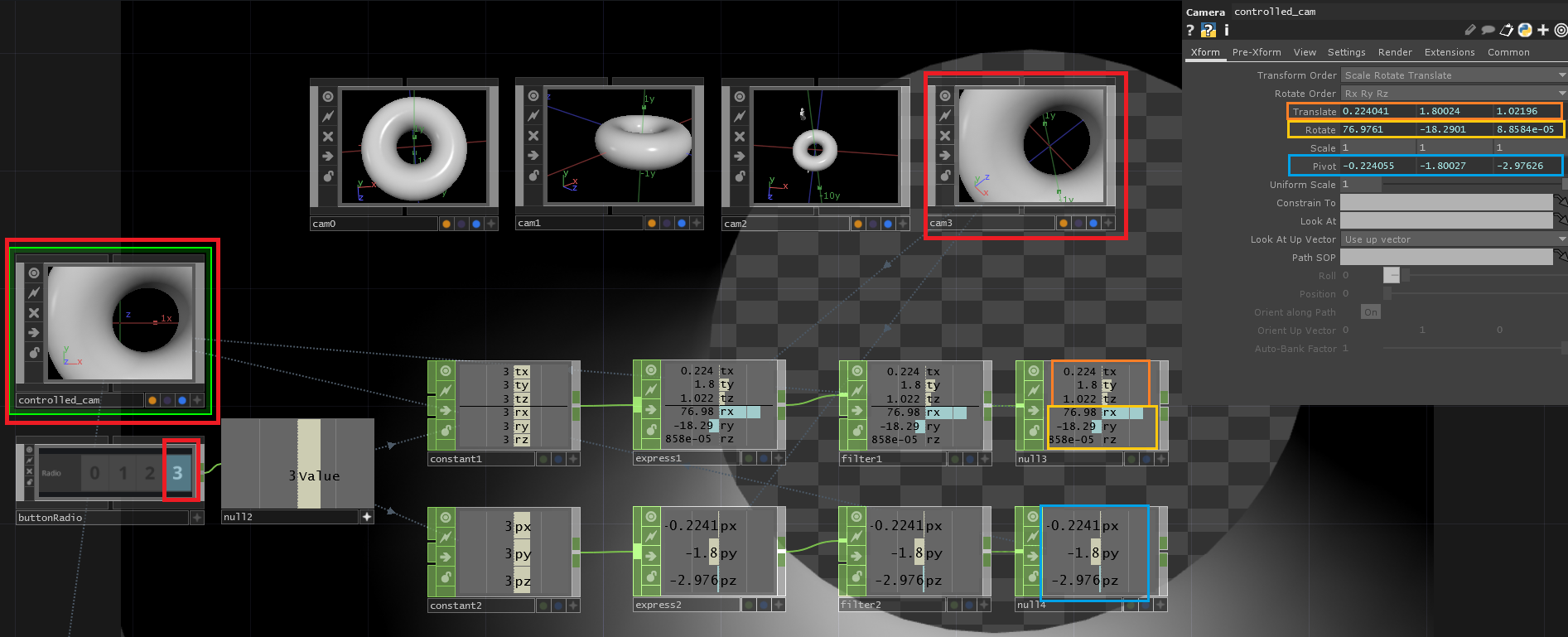
Task: Click the pencil edit icon in parameter header
Action: [1470, 31]
